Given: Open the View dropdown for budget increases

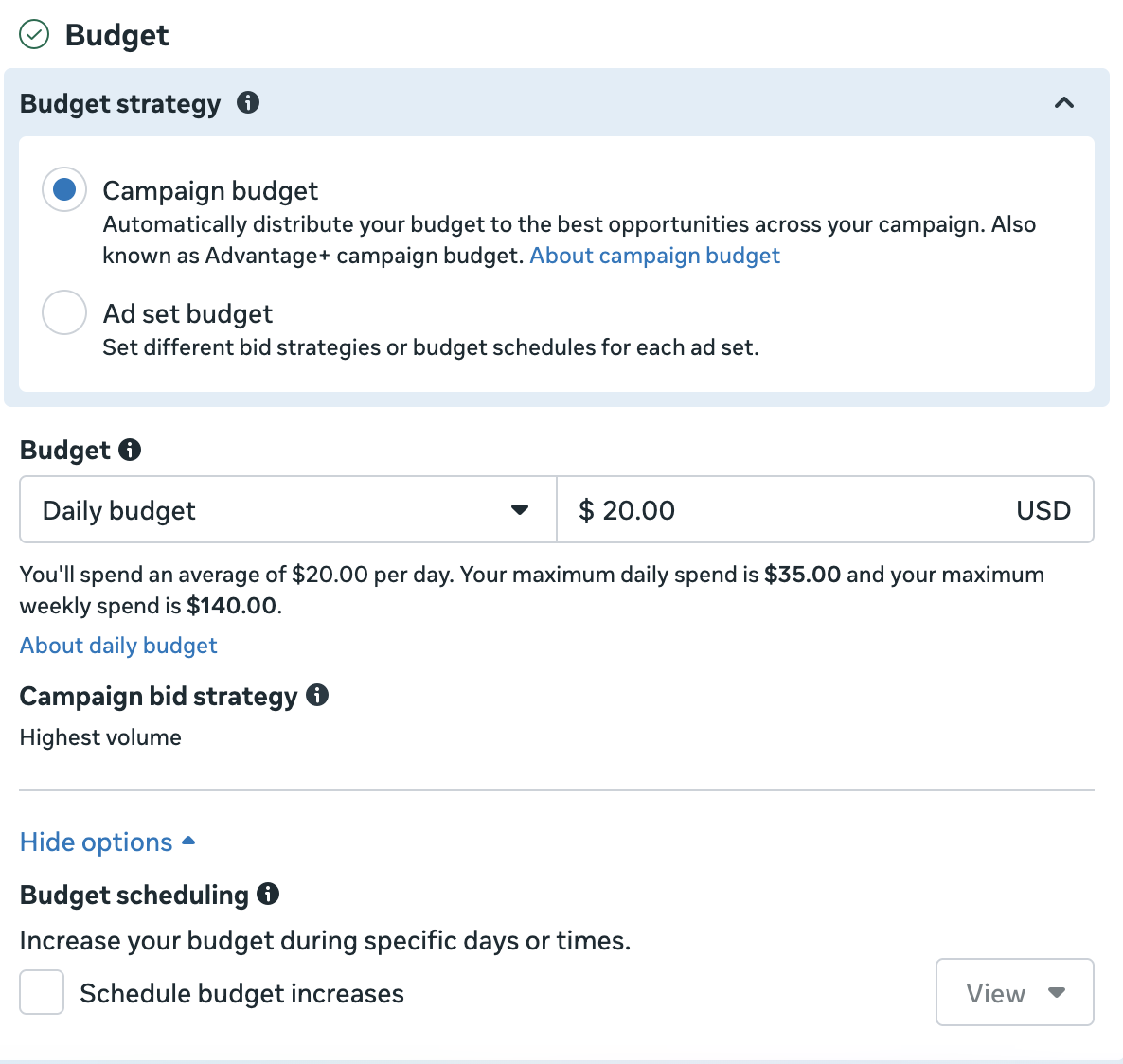Looking at the screenshot, I should click(x=1014, y=993).
